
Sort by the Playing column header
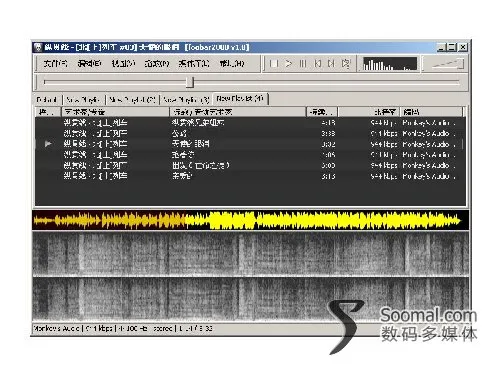48,112
